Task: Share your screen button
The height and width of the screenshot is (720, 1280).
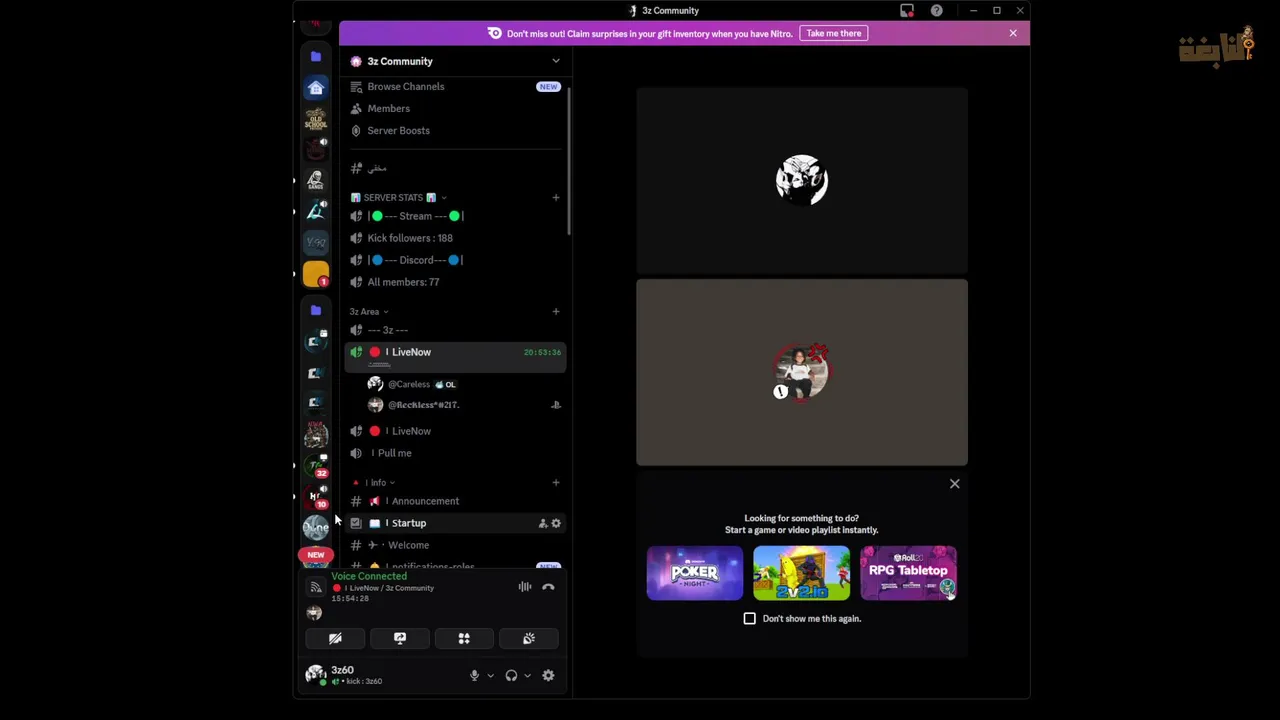Action: click(x=400, y=638)
